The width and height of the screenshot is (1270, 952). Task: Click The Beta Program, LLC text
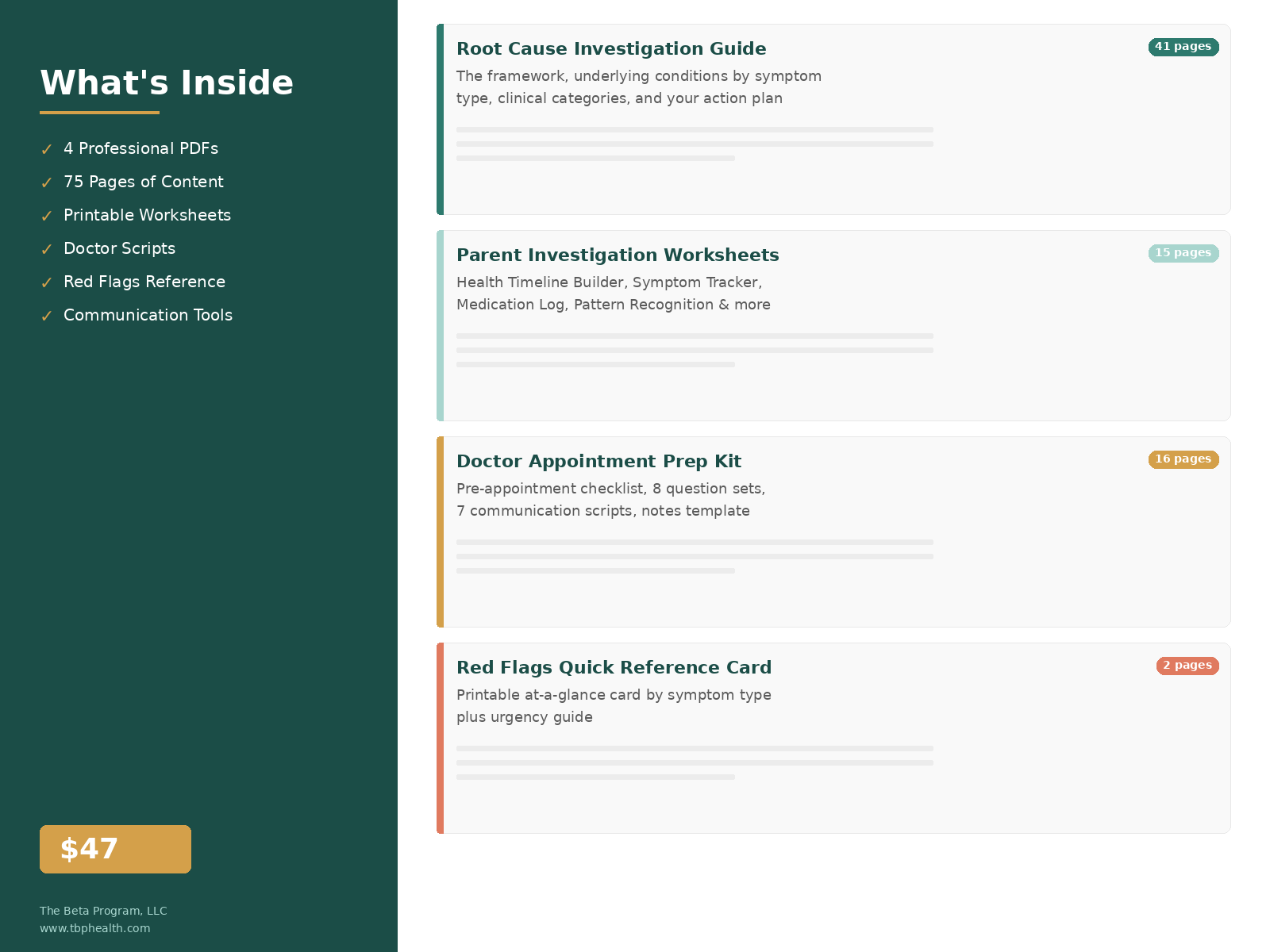click(x=103, y=910)
